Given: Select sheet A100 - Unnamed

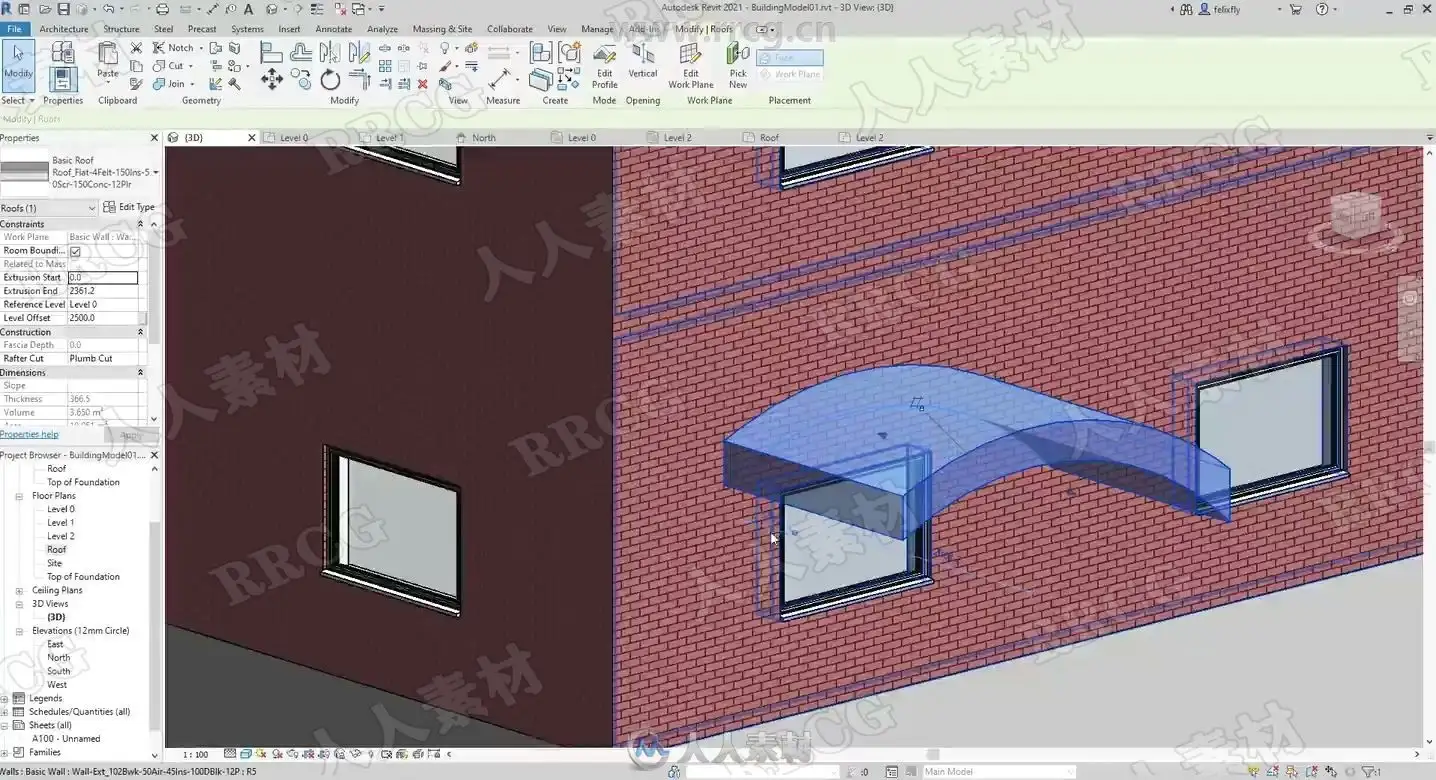Looking at the screenshot, I should coord(66,739).
